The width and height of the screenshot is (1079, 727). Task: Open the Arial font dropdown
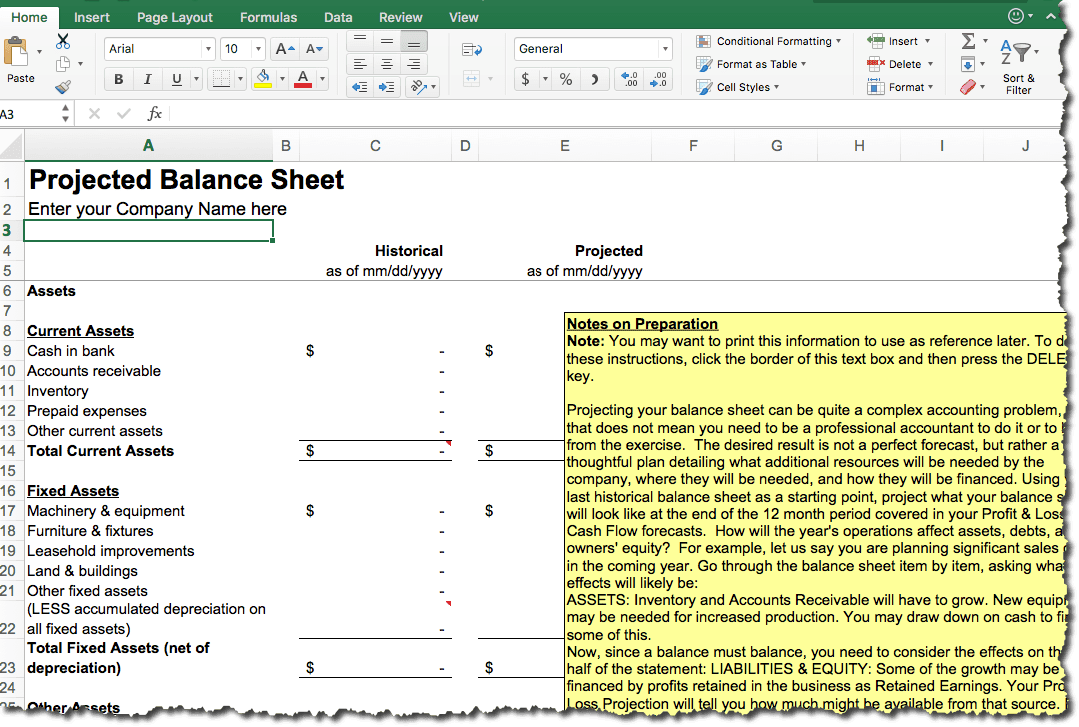point(207,49)
